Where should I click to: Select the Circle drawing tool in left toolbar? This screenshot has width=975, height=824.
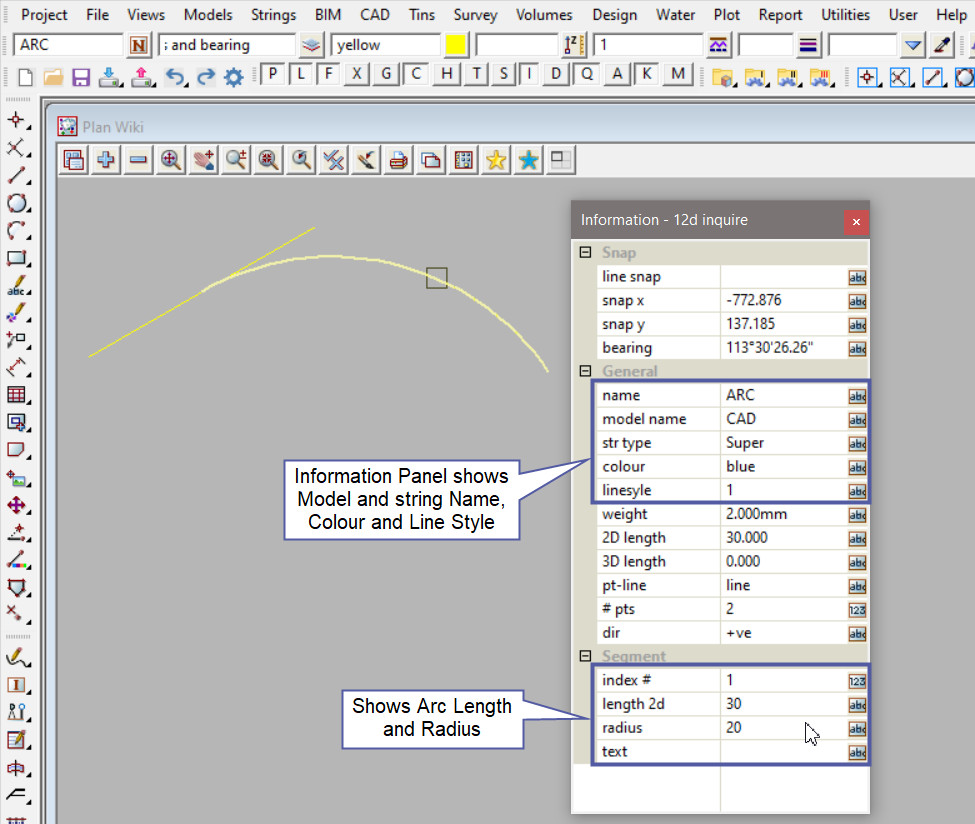point(17,203)
